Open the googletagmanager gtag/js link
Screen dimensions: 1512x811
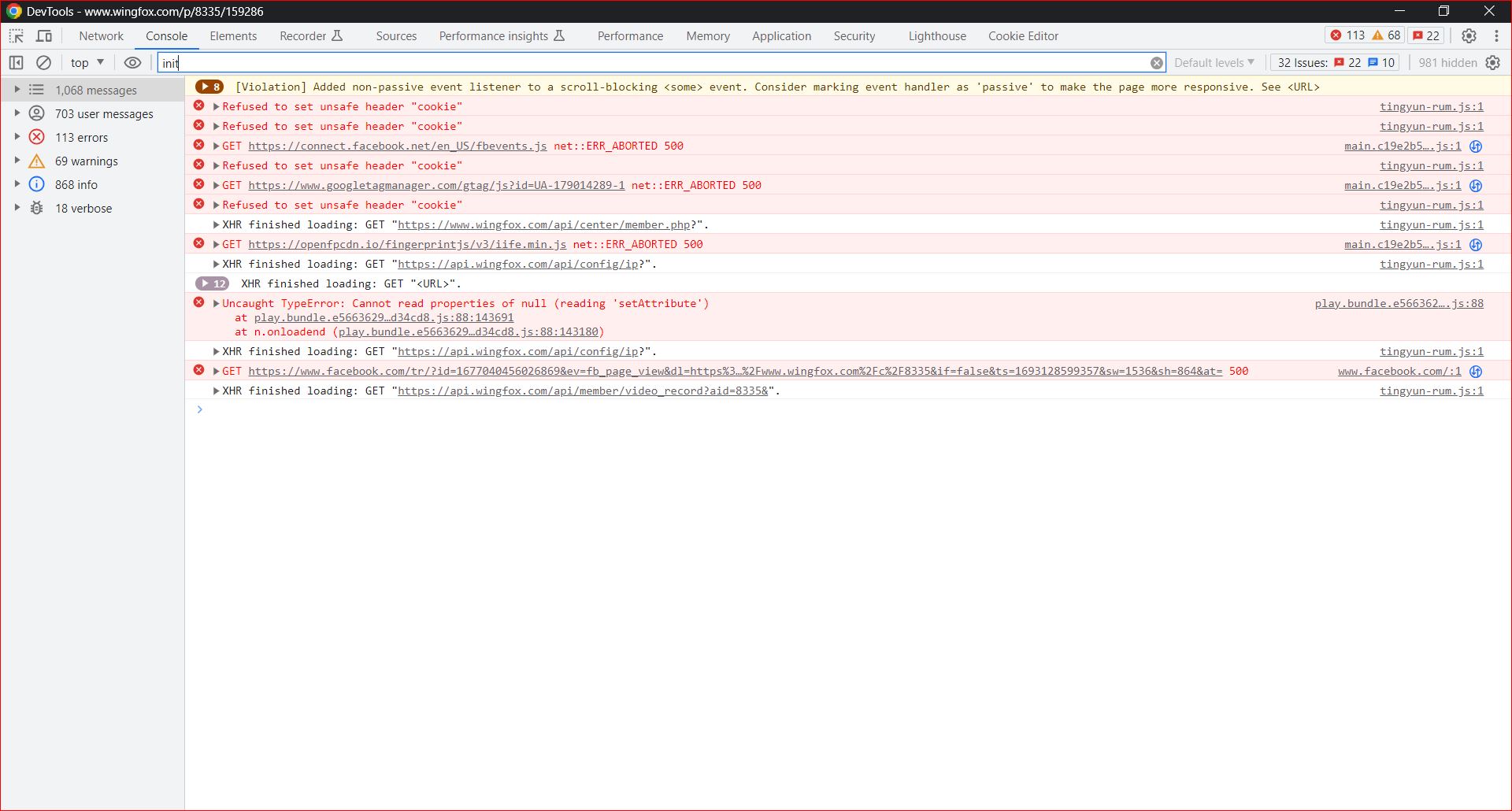[x=436, y=185]
